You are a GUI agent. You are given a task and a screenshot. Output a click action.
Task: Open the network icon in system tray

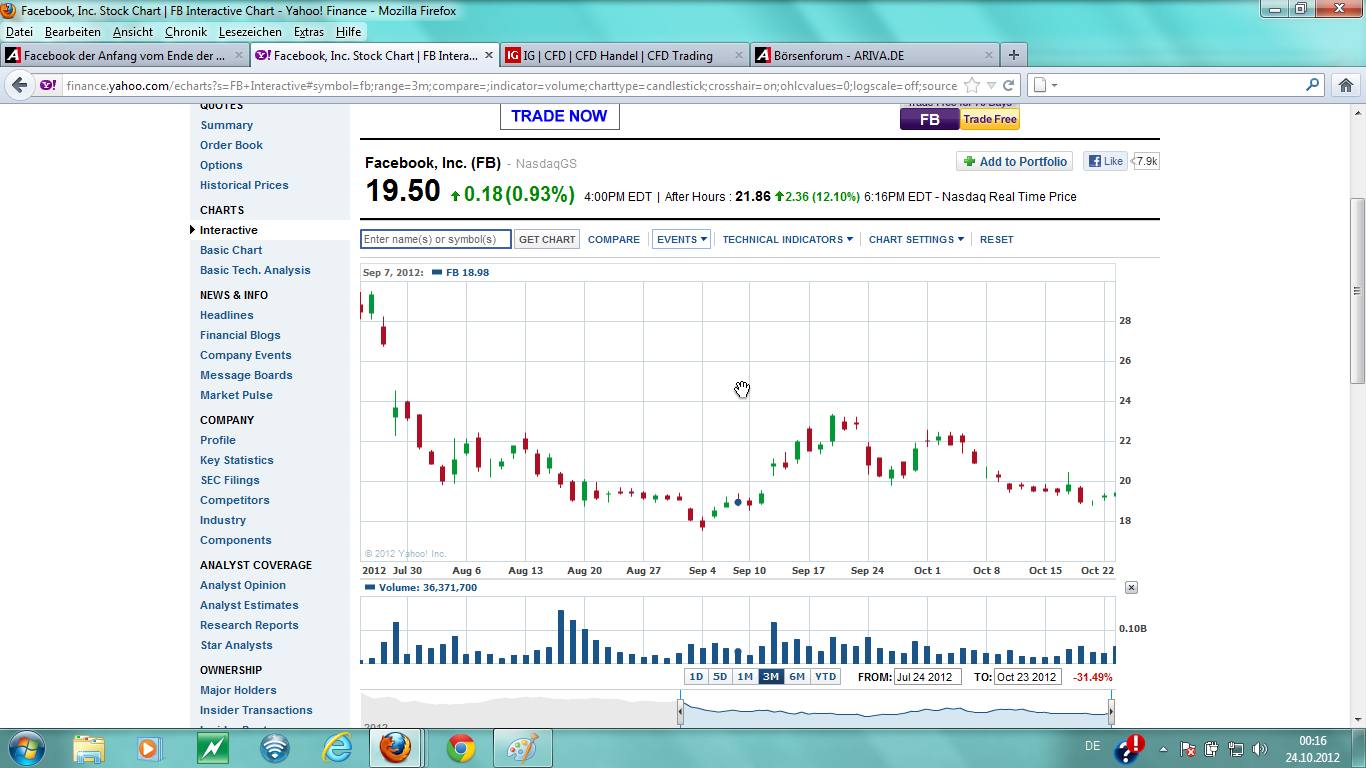point(1236,748)
